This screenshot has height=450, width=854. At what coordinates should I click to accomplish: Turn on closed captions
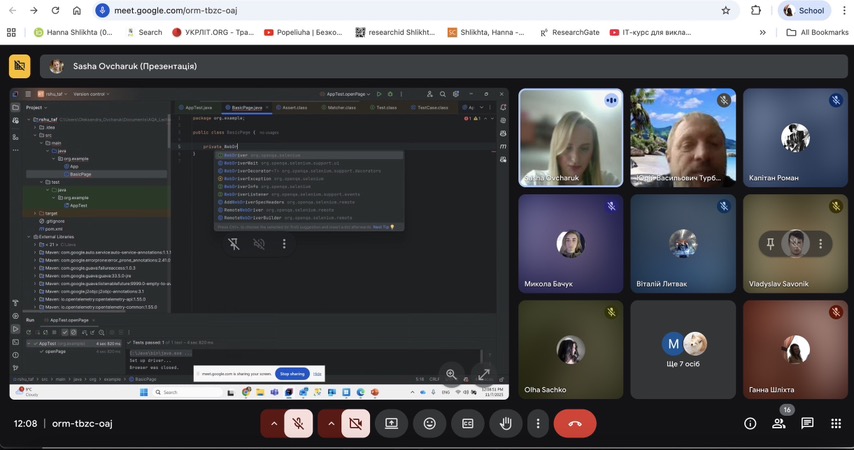pyautogui.click(x=468, y=423)
